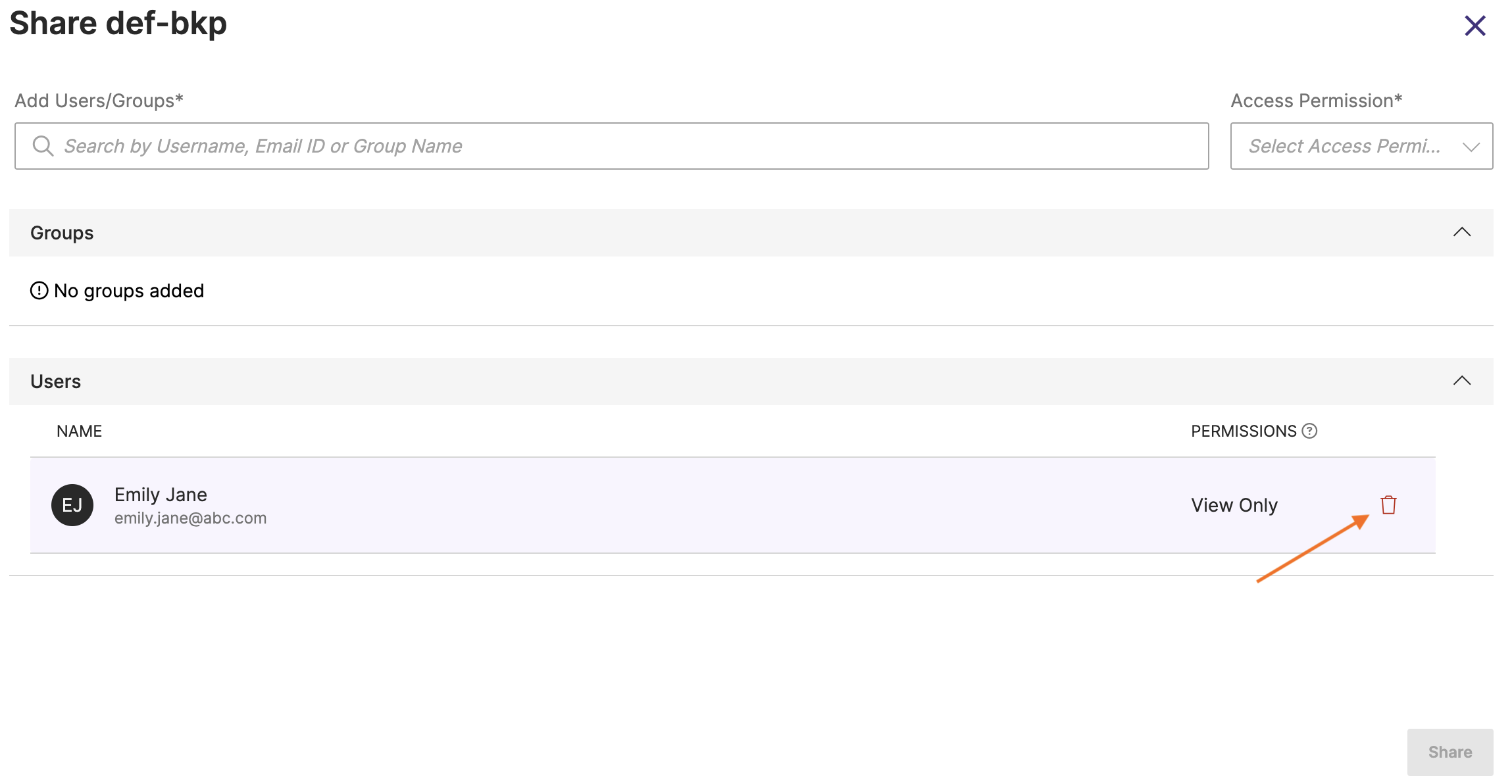Viewport: 1512px width, 784px height.
Task: Click the help icon next to PERMISSIONS
Action: (1309, 431)
